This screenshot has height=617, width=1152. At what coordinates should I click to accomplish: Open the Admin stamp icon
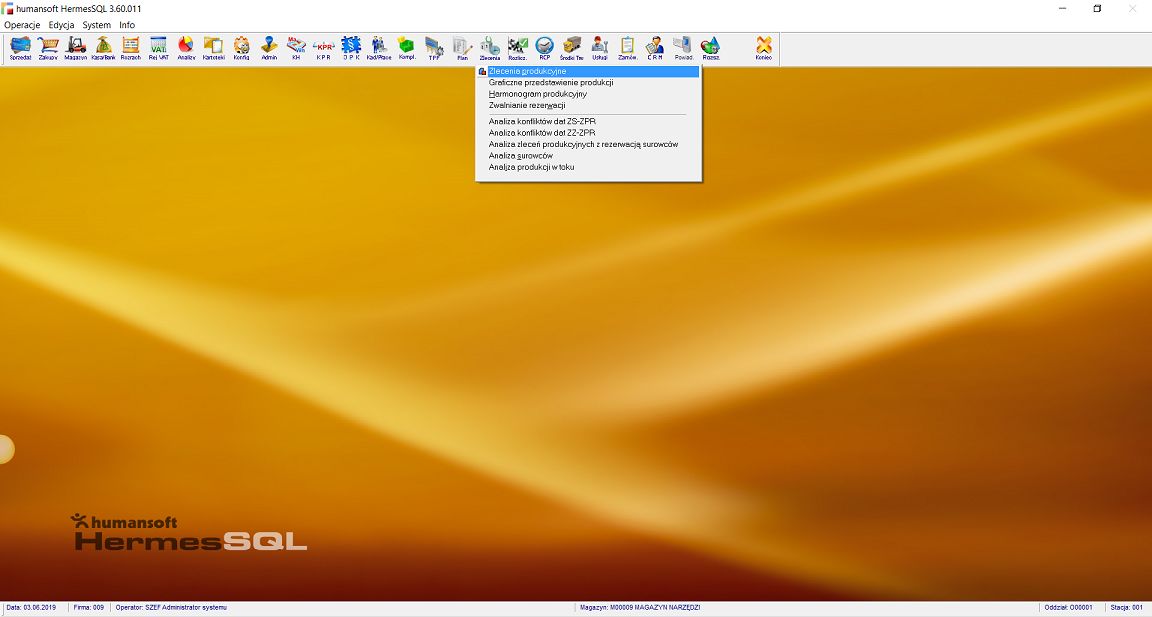coord(269,48)
